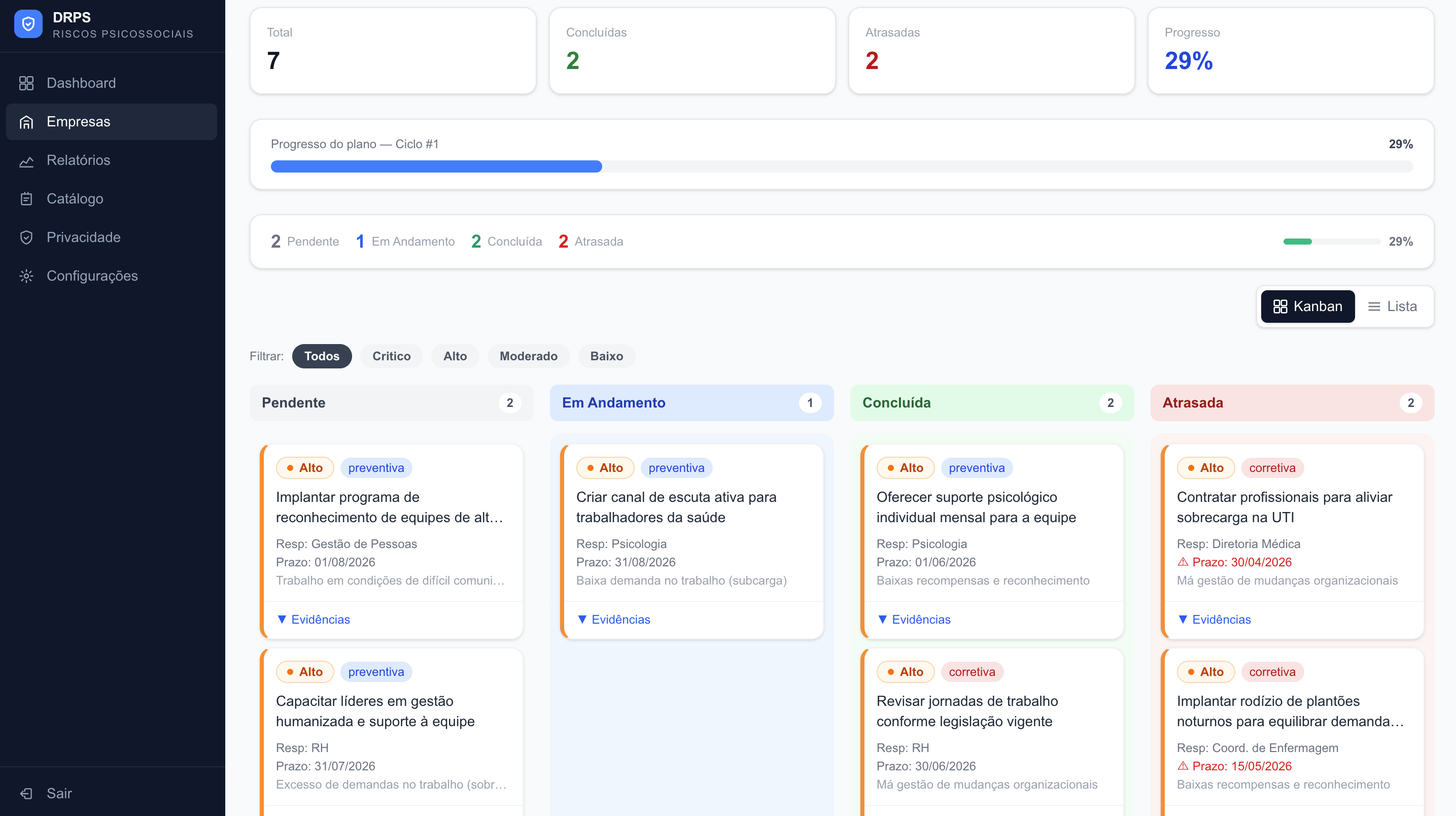The image size is (1456, 816).
Task: Click the Pendente column header
Action: click(391, 403)
